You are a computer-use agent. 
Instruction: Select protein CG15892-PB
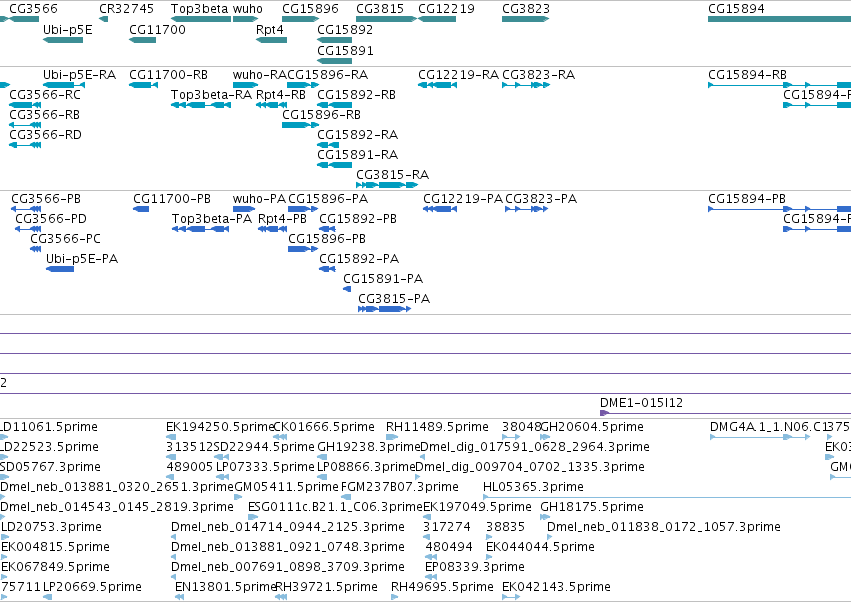[358, 219]
